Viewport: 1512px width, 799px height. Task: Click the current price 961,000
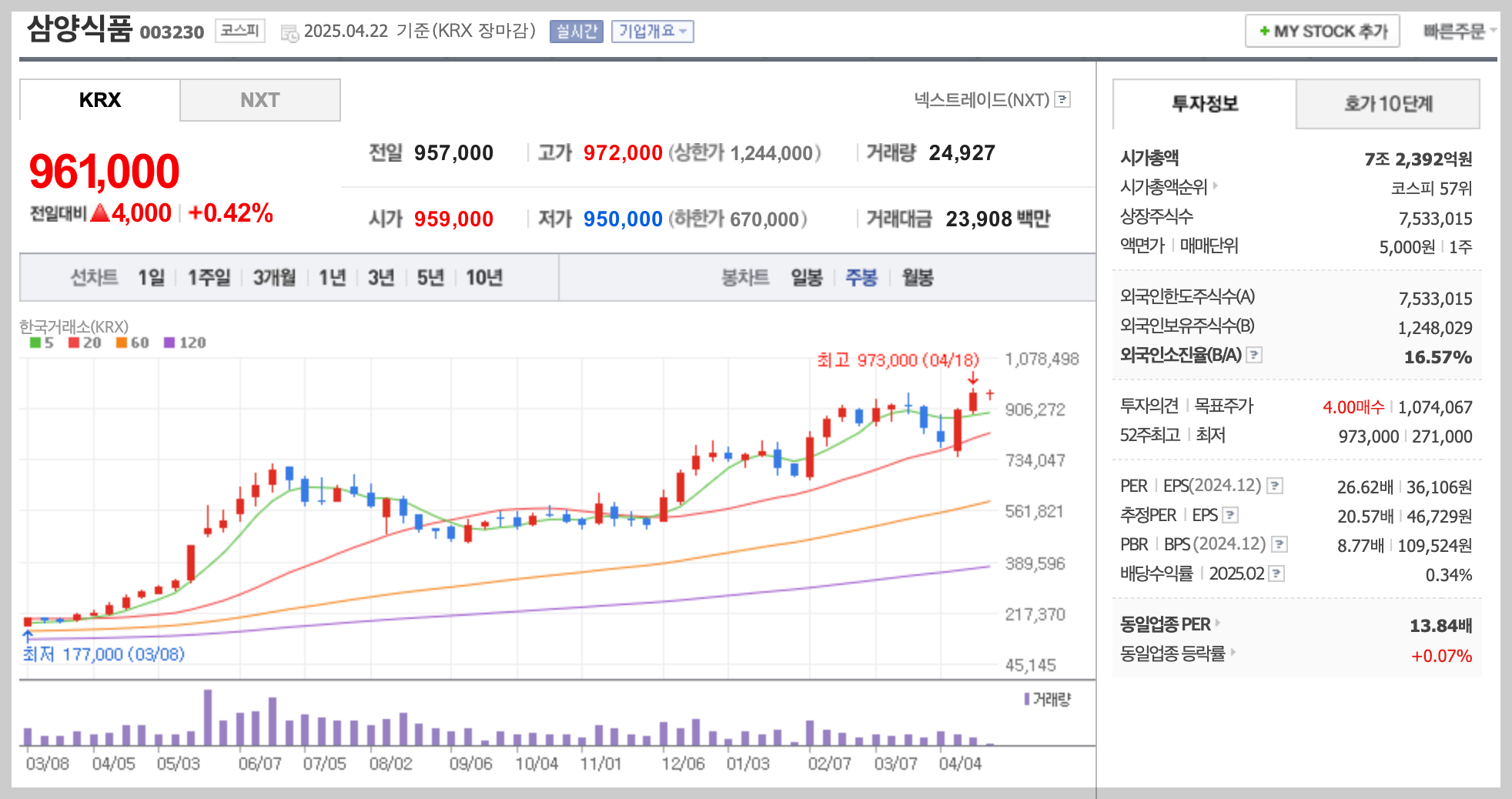pyautogui.click(x=104, y=171)
